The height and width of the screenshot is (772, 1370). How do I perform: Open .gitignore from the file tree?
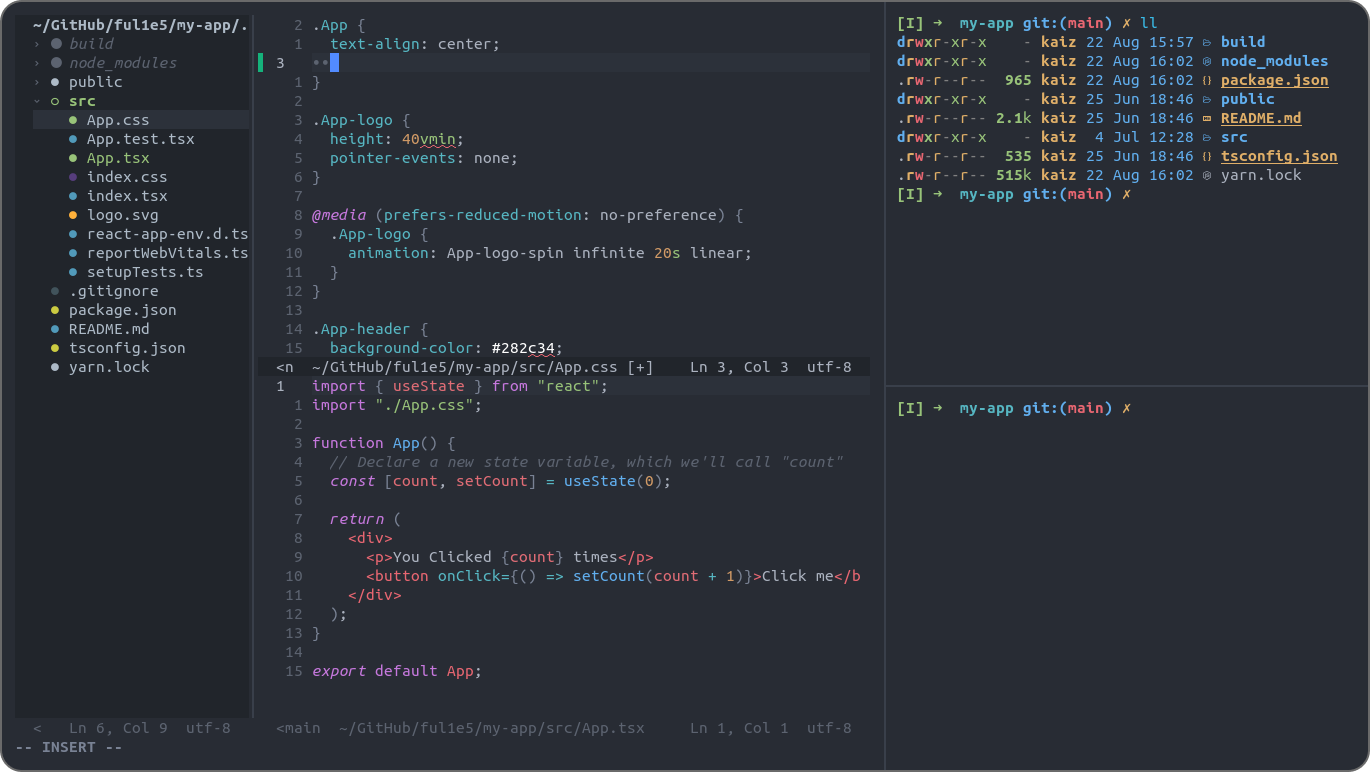113,291
